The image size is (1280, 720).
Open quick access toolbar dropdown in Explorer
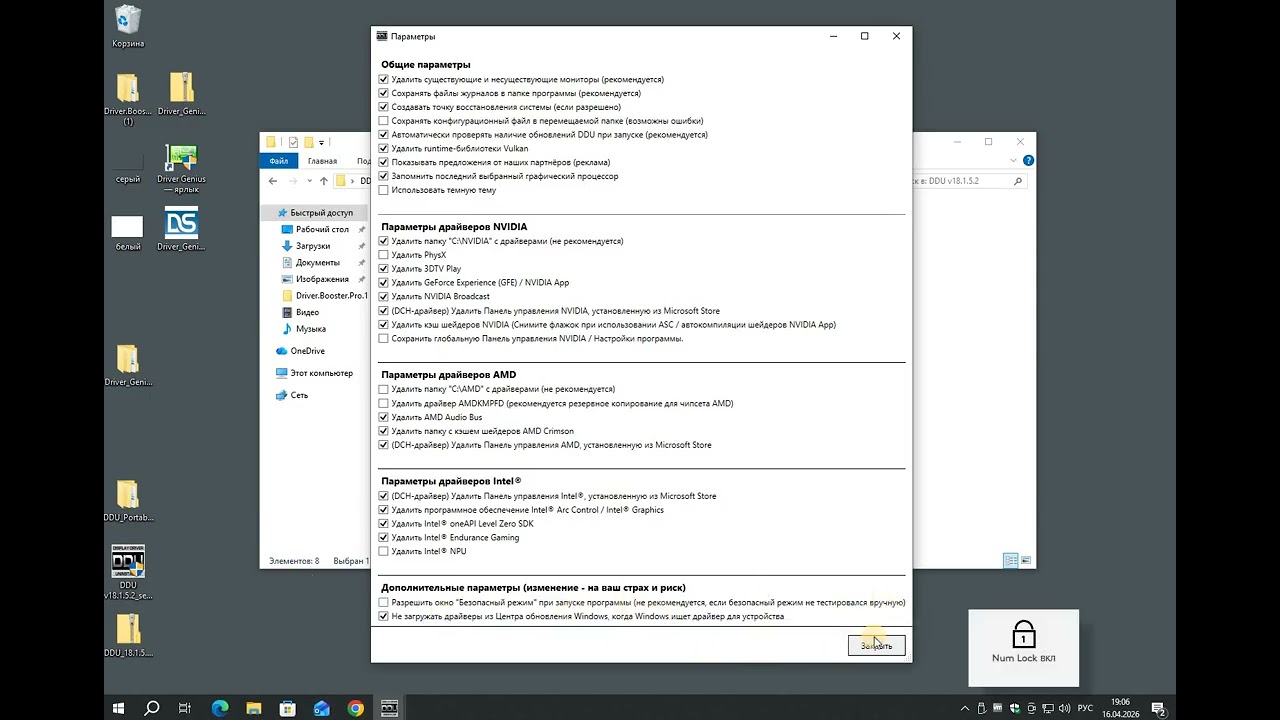coord(322,143)
